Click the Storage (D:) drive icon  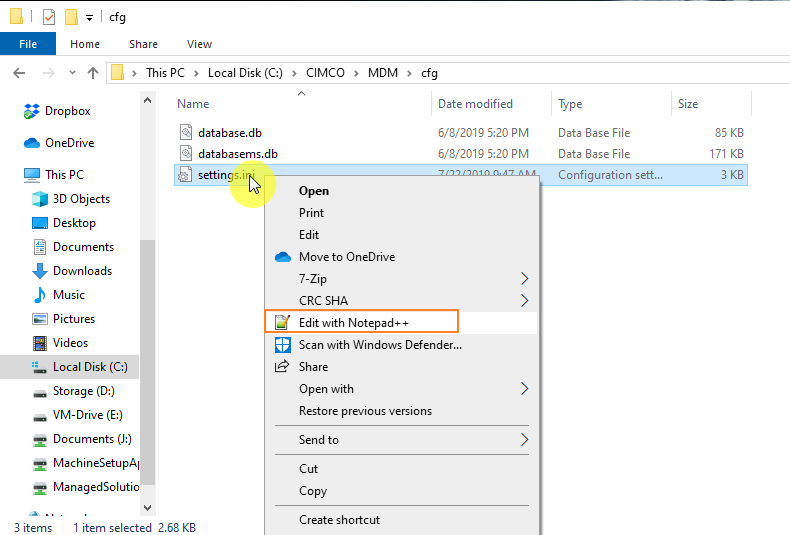(x=40, y=393)
